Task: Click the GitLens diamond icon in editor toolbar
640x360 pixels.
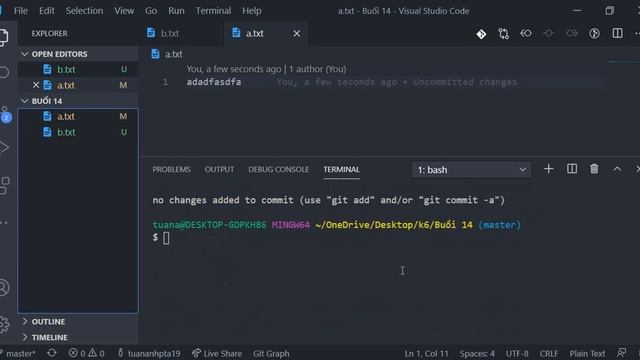Action: [481, 34]
